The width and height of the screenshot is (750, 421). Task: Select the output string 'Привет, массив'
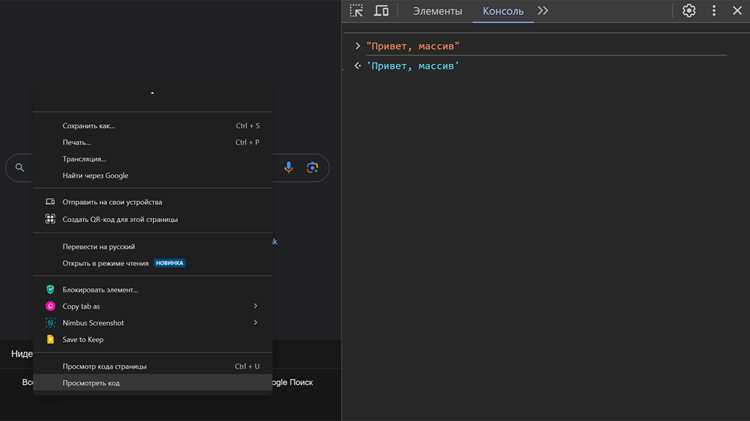tap(412, 66)
